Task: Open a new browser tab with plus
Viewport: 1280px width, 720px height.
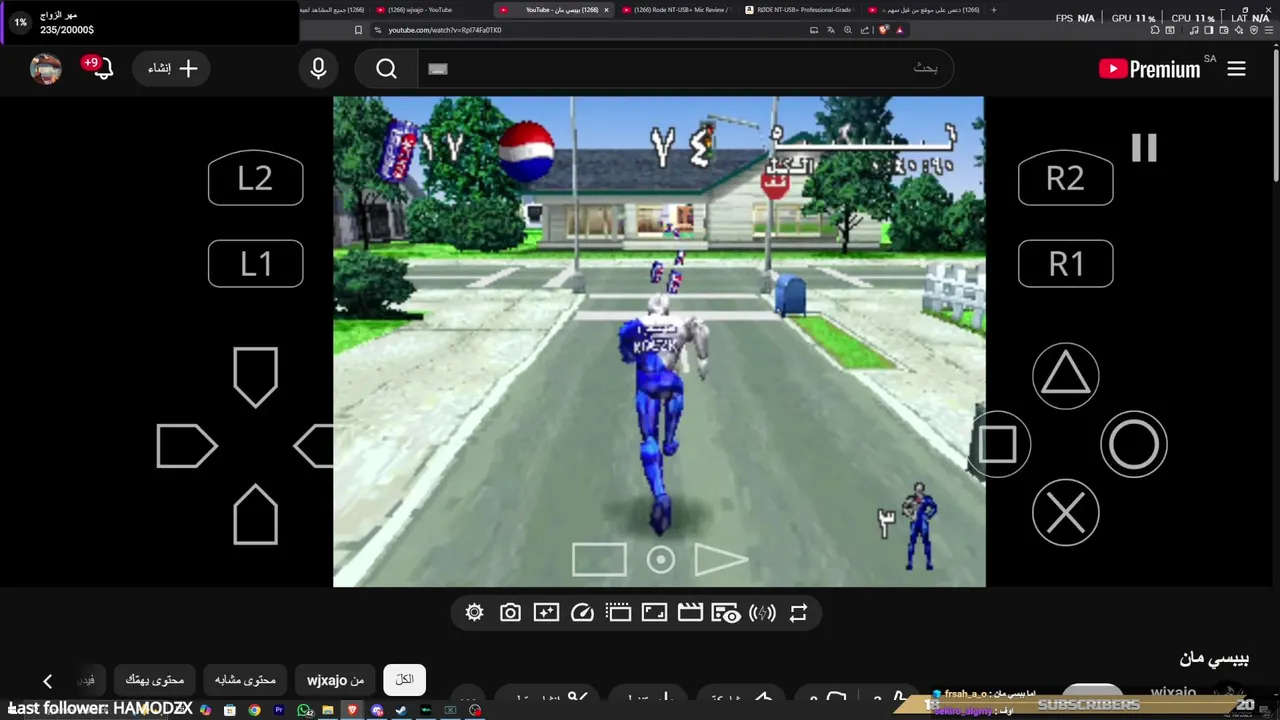Action: click(993, 10)
